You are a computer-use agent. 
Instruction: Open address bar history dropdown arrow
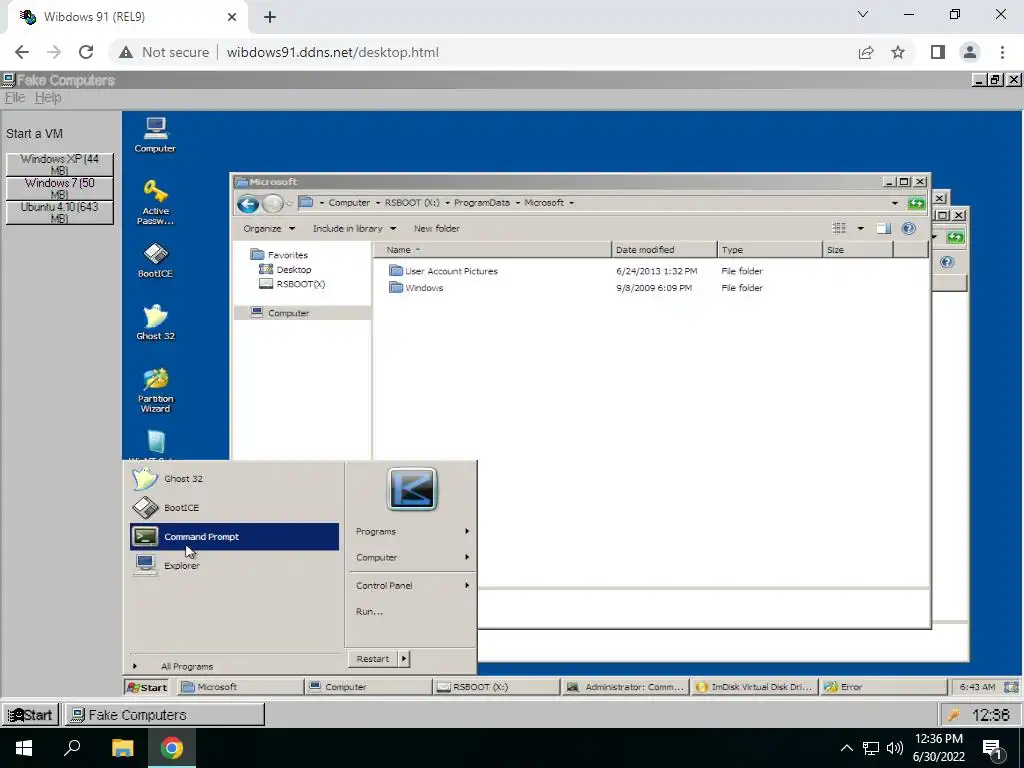pos(894,204)
